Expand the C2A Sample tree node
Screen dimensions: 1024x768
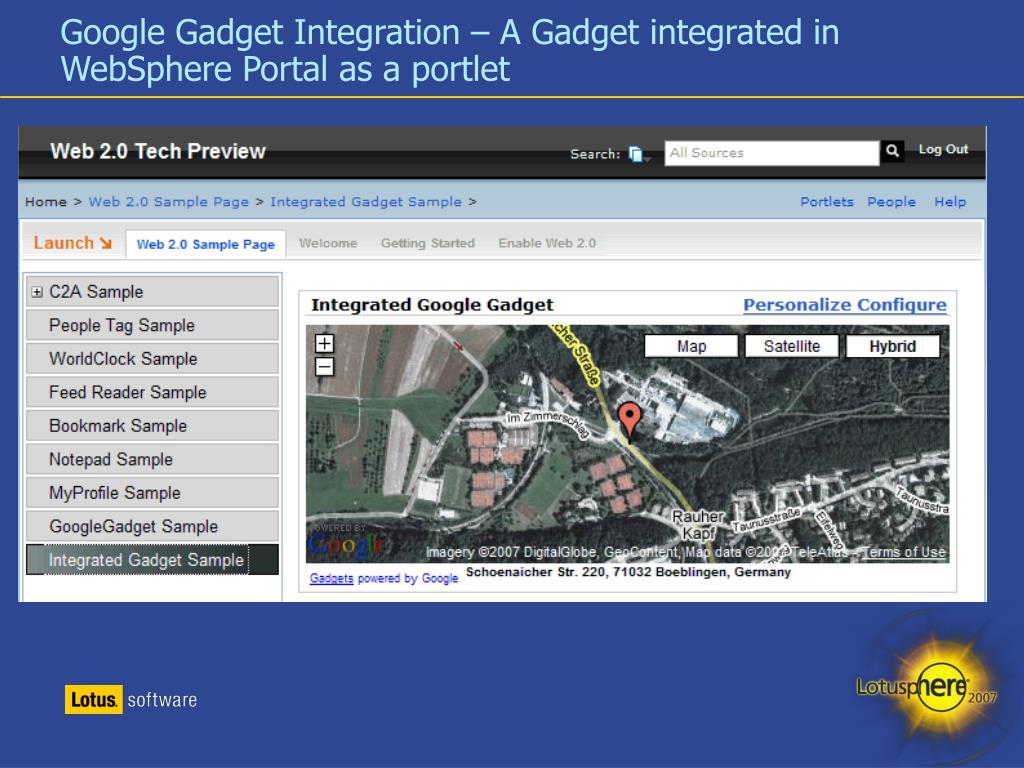(x=37, y=292)
